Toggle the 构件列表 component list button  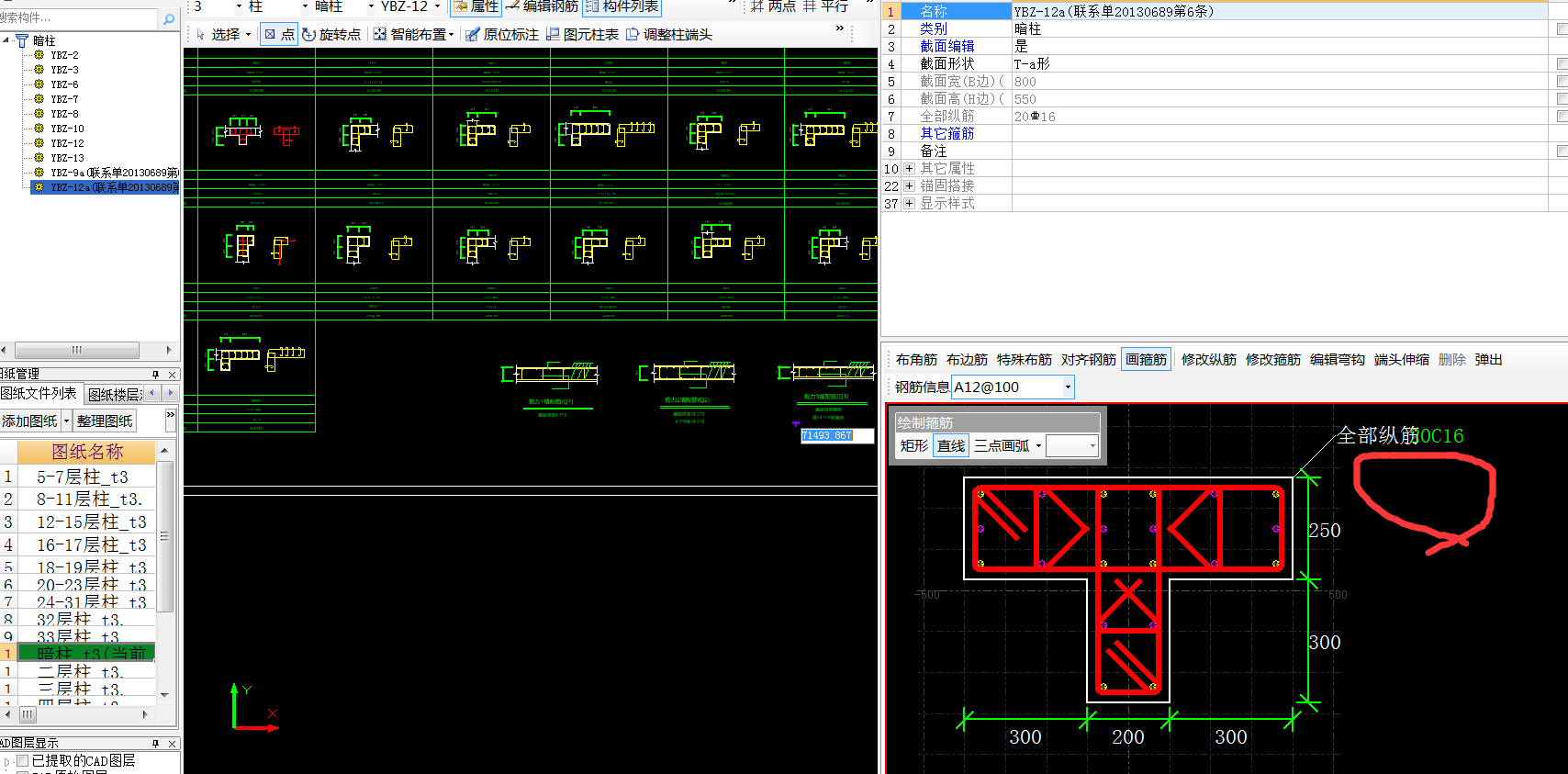pos(622,6)
